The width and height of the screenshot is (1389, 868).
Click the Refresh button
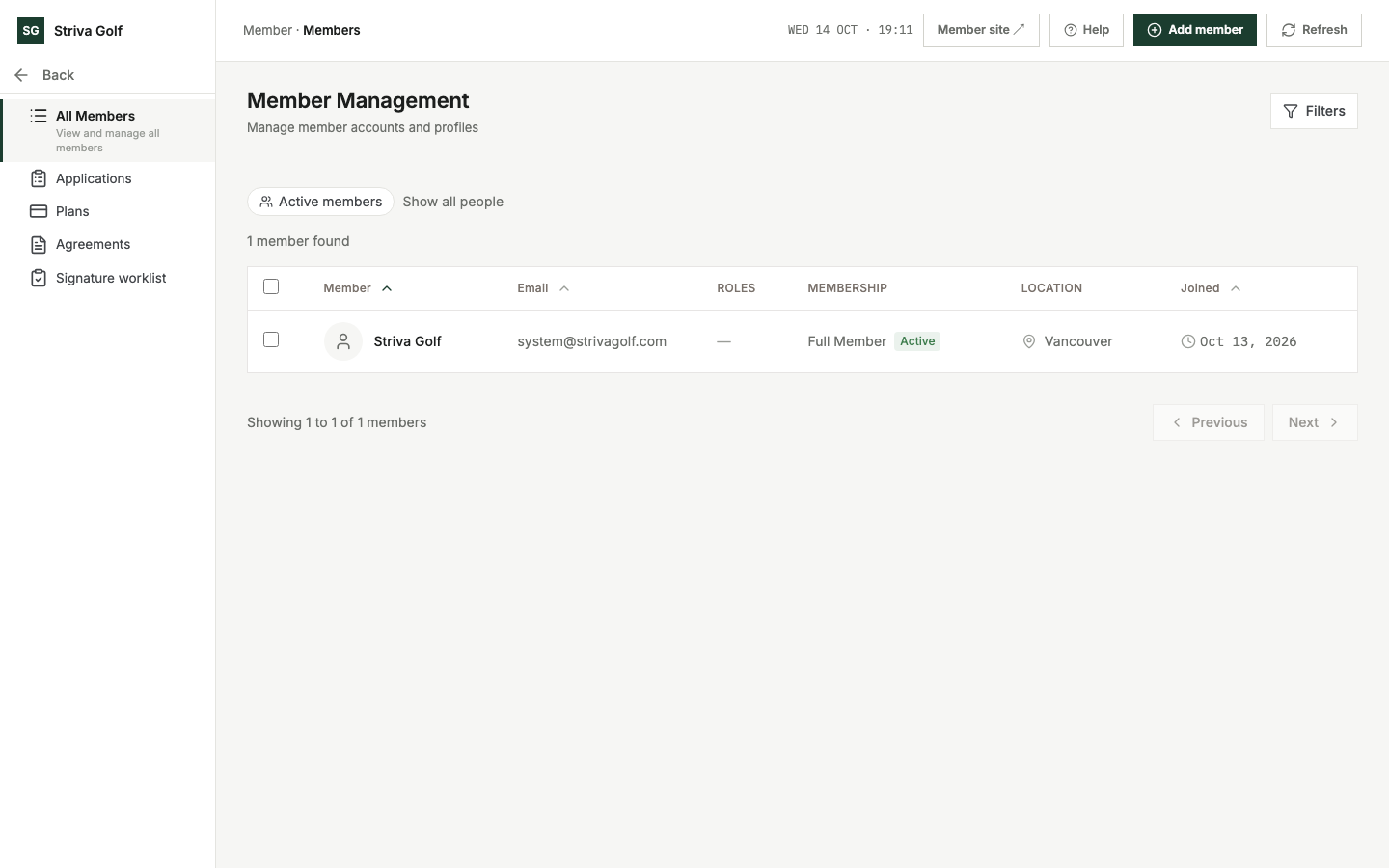[x=1314, y=30]
